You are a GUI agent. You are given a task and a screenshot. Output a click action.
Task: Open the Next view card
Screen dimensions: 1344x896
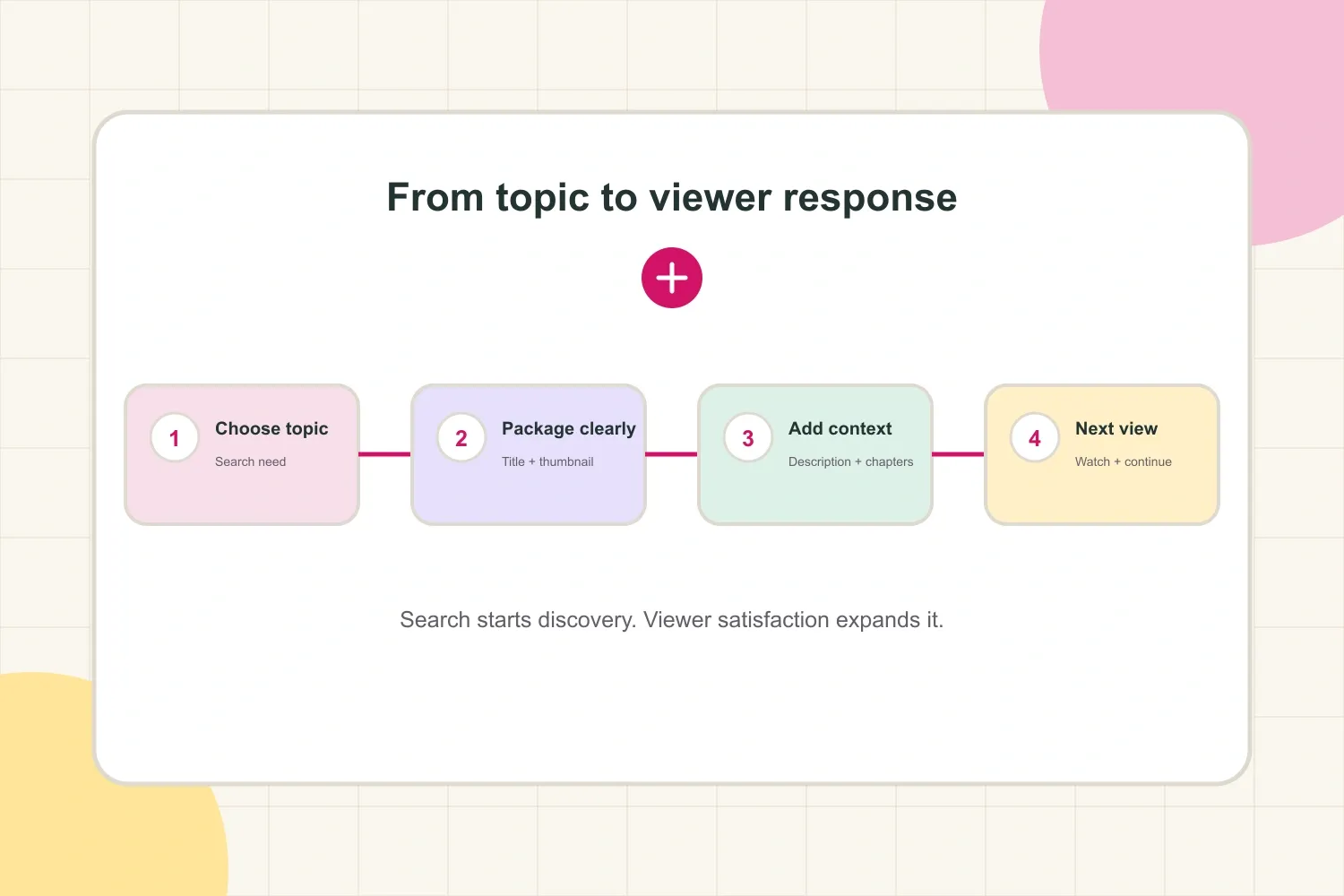click(1102, 455)
